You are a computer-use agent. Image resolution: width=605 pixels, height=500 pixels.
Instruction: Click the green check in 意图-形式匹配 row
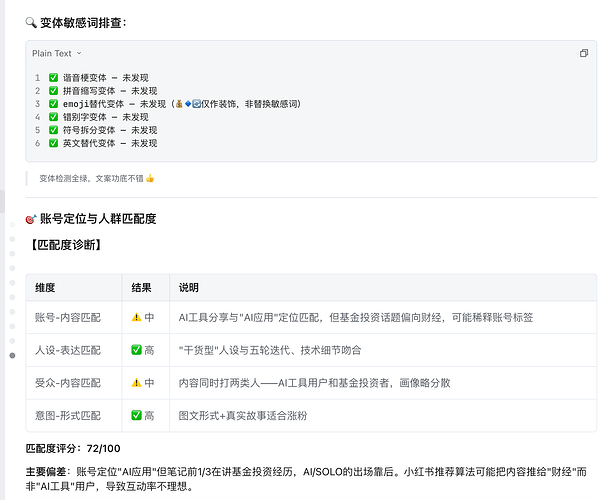(136, 416)
